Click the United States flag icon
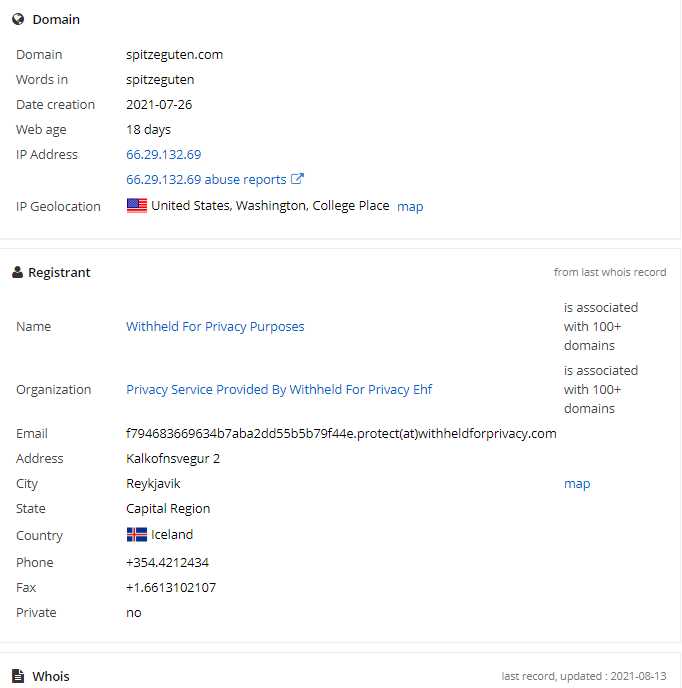 click(137, 205)
